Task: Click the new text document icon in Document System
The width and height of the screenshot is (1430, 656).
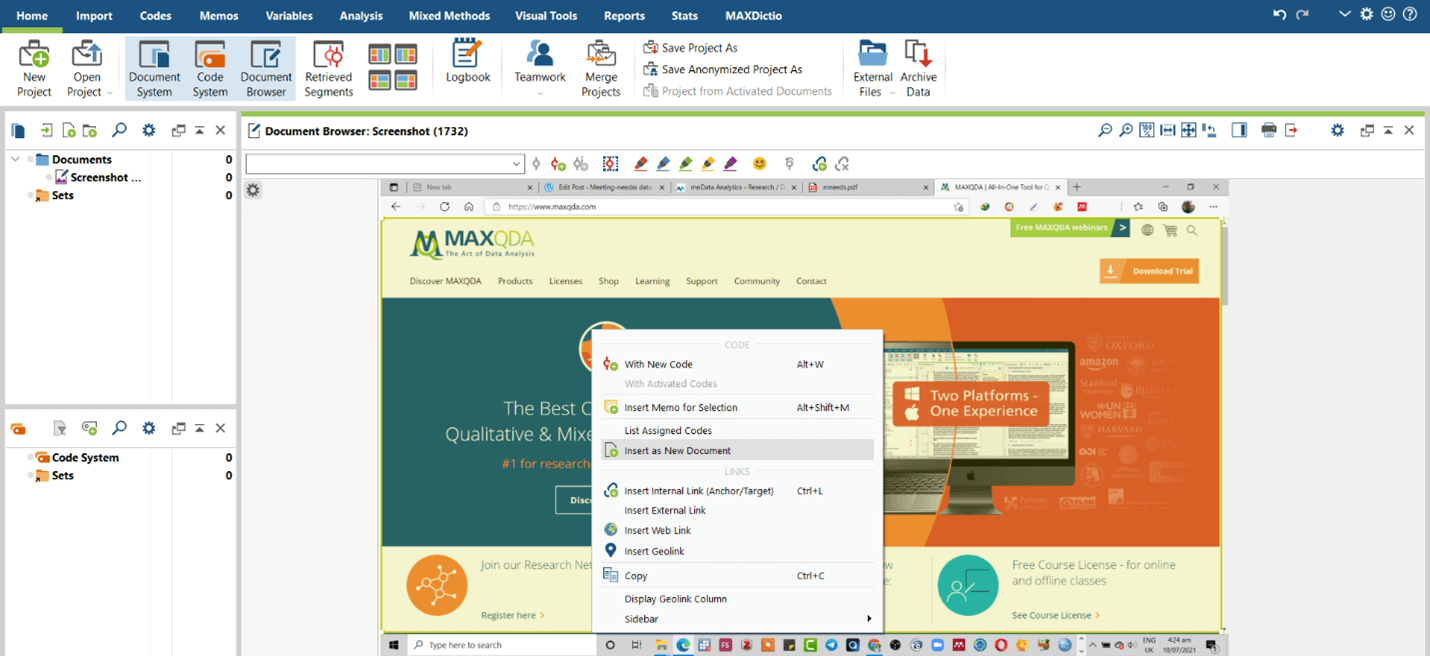Action: [68, 130]
